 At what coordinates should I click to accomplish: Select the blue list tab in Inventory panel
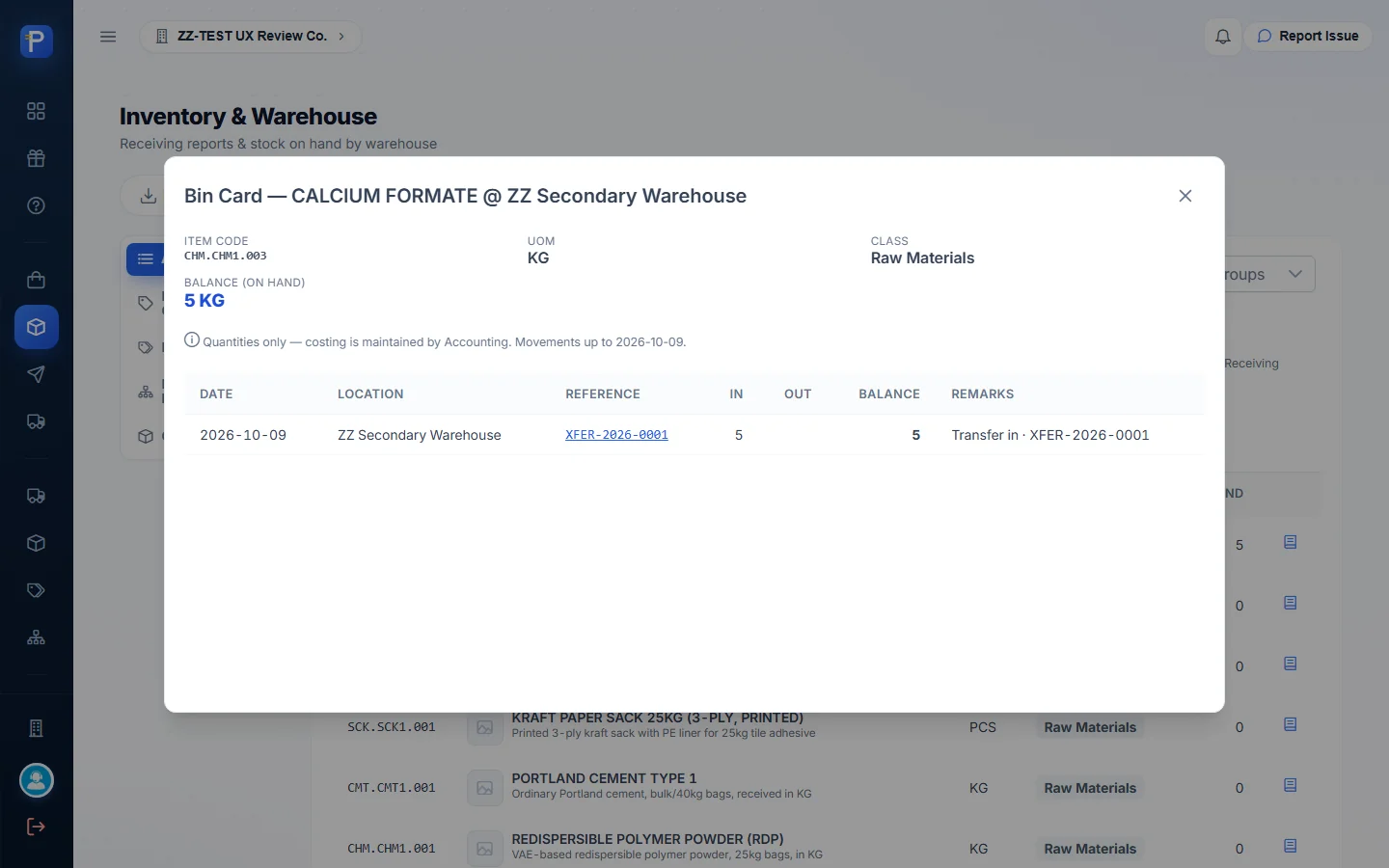click(146, 258)
